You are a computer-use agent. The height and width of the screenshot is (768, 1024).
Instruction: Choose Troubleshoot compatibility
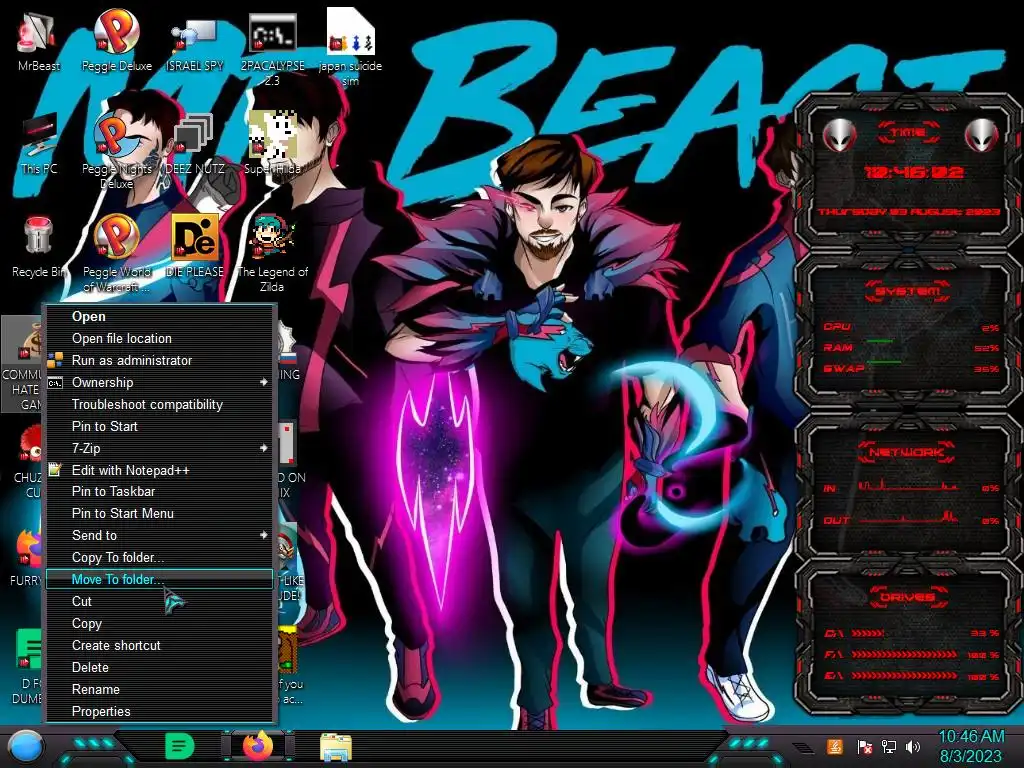159,404
